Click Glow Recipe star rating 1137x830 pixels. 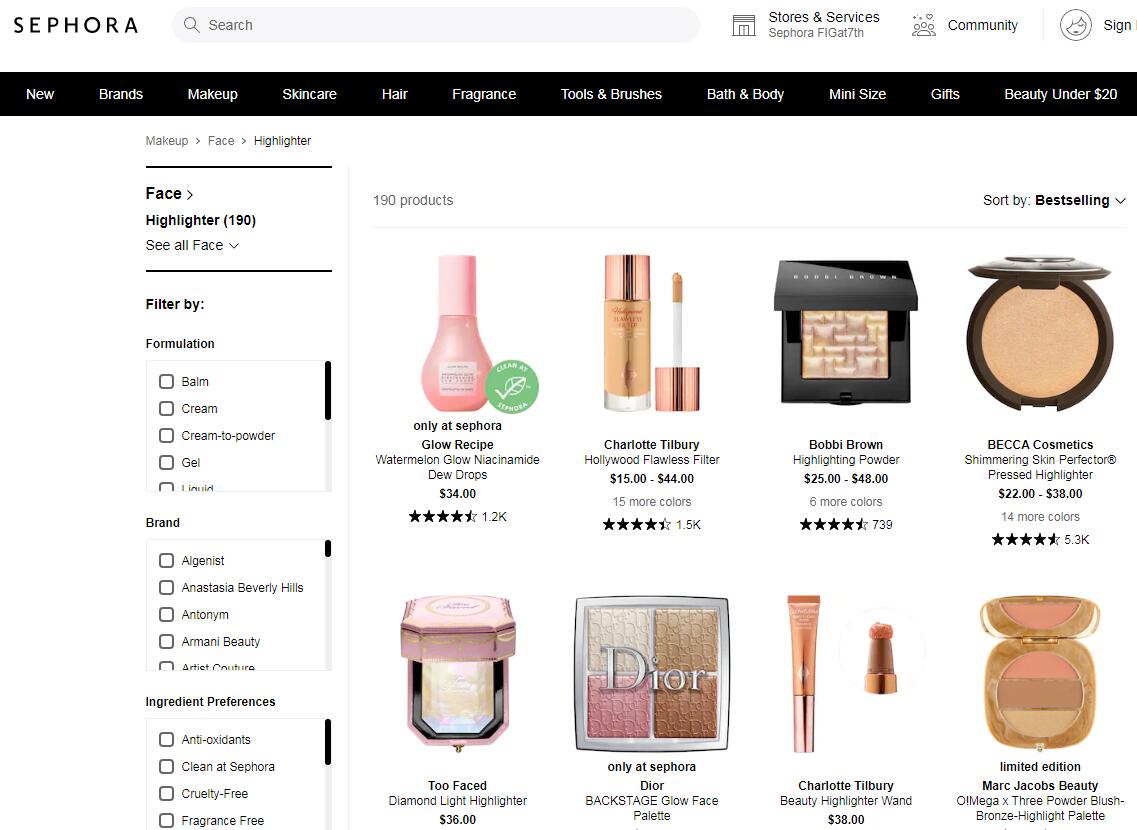(442, 517)
